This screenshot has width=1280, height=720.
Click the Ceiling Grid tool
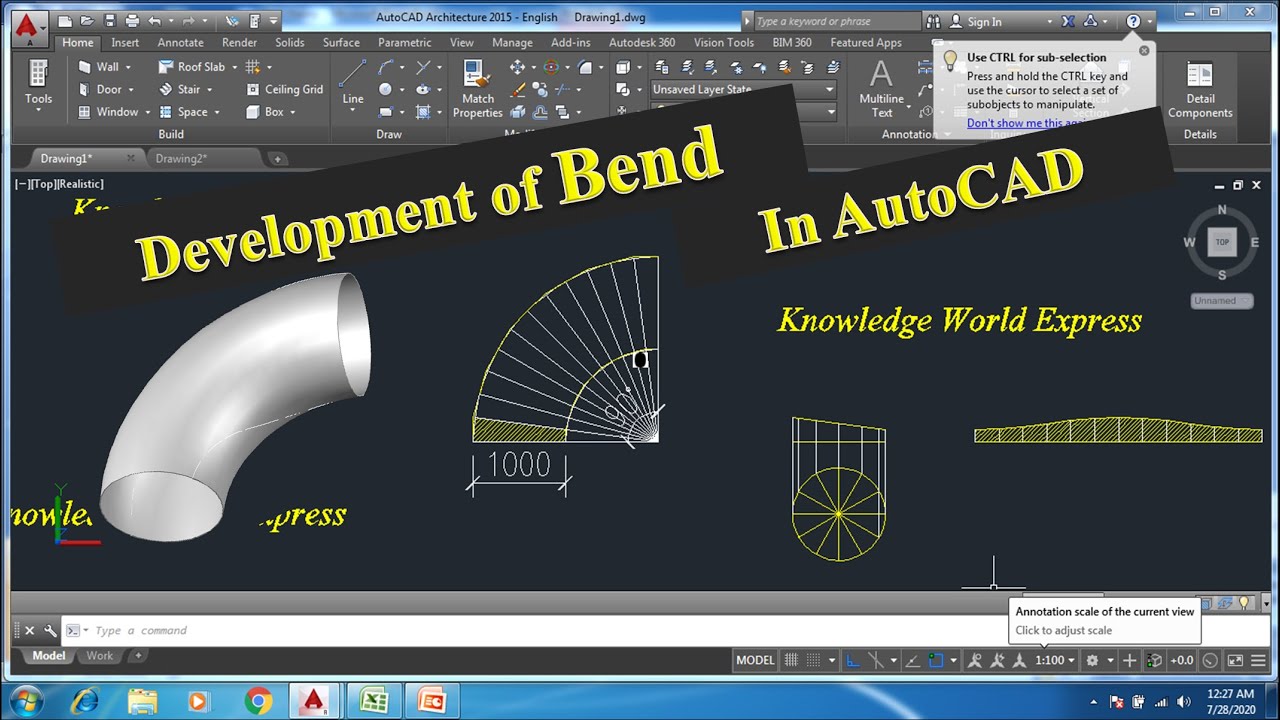tap(285, 89)
